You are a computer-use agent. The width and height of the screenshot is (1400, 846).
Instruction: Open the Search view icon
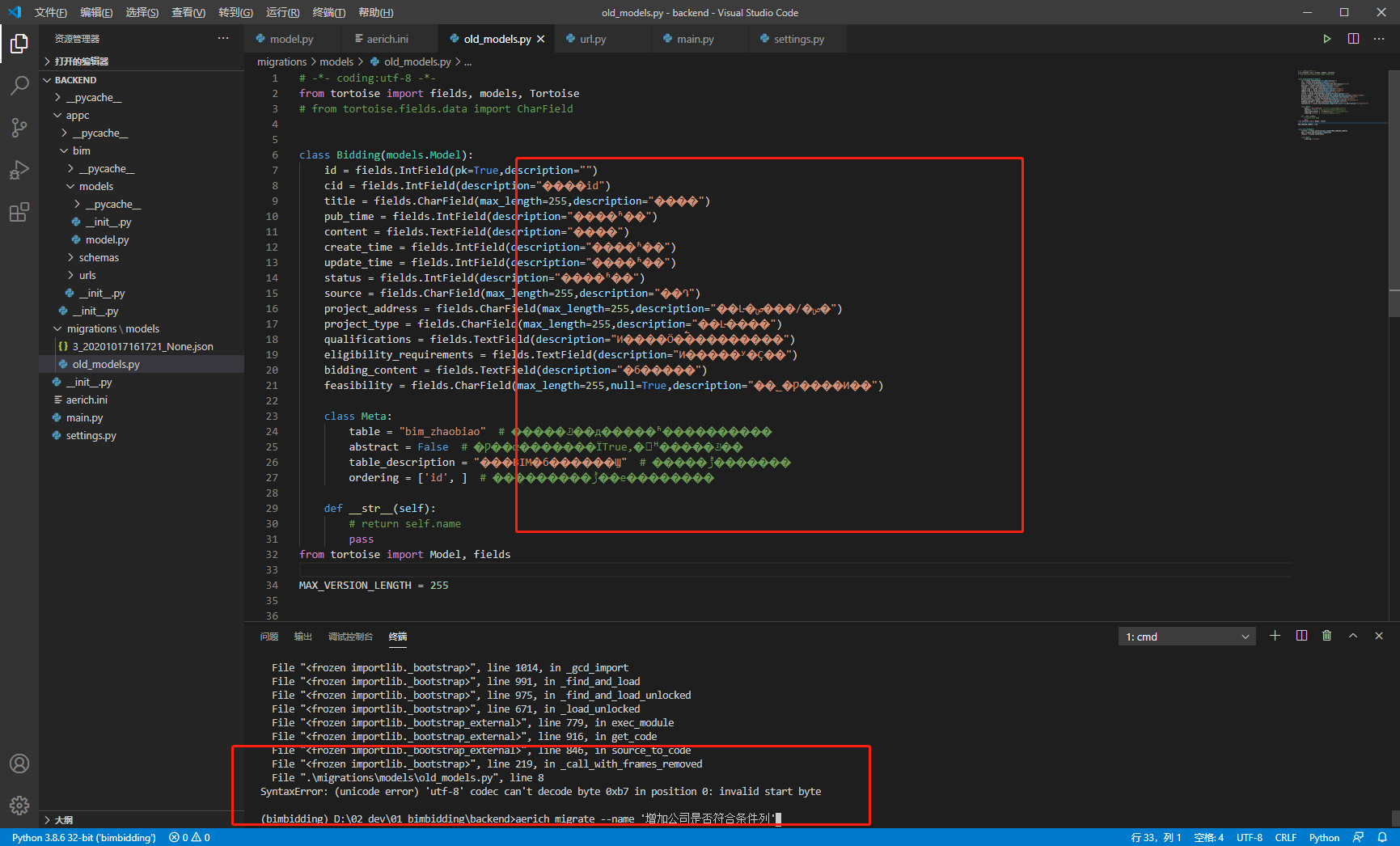click(19, 85)
